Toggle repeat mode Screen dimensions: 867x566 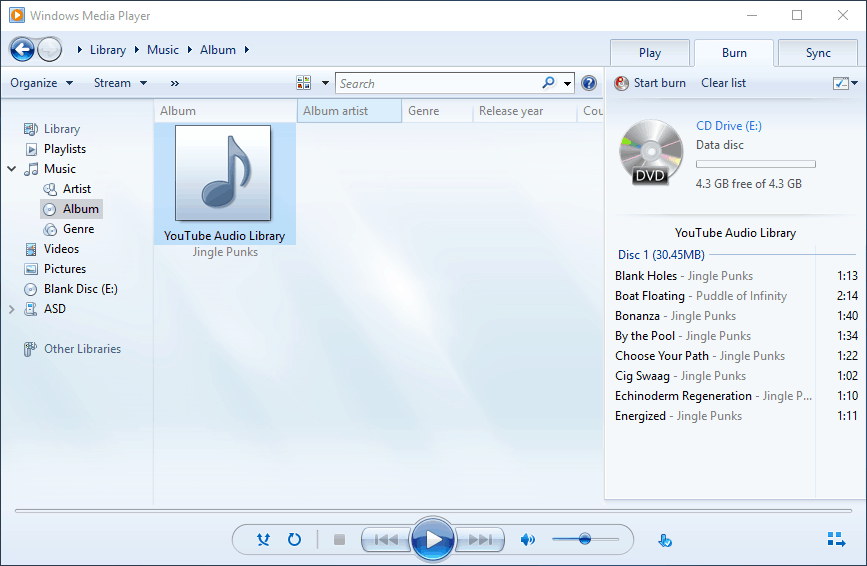coord(294,539)
